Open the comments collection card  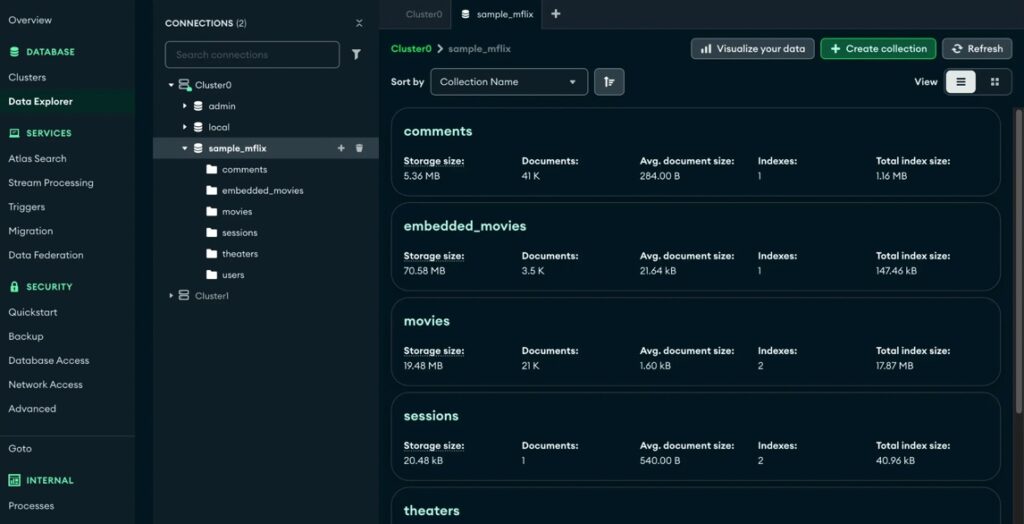pyautogui.click(x=696, y=152)
